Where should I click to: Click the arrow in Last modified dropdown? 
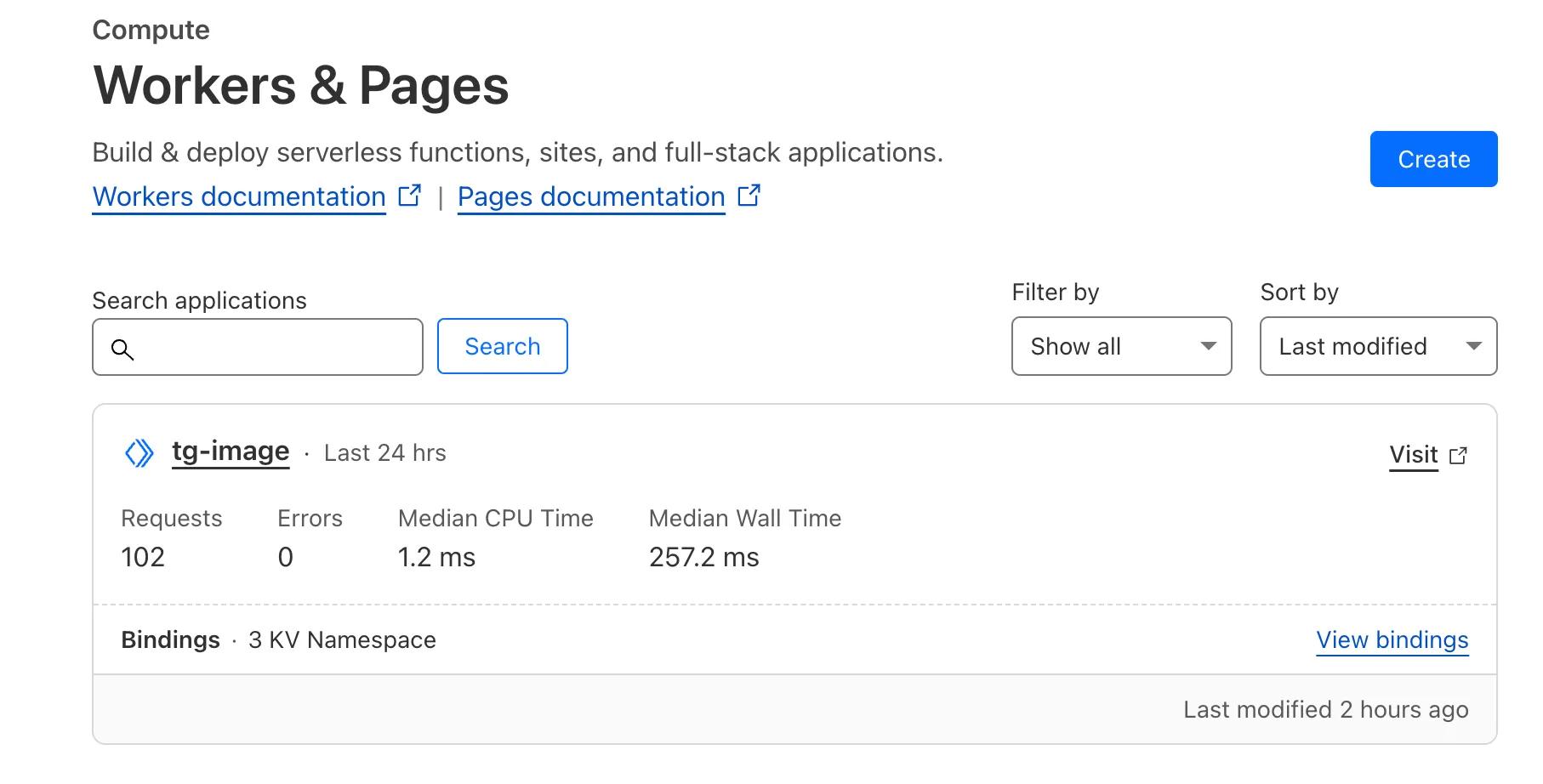pyautogui.click(x=1474, y=346)
